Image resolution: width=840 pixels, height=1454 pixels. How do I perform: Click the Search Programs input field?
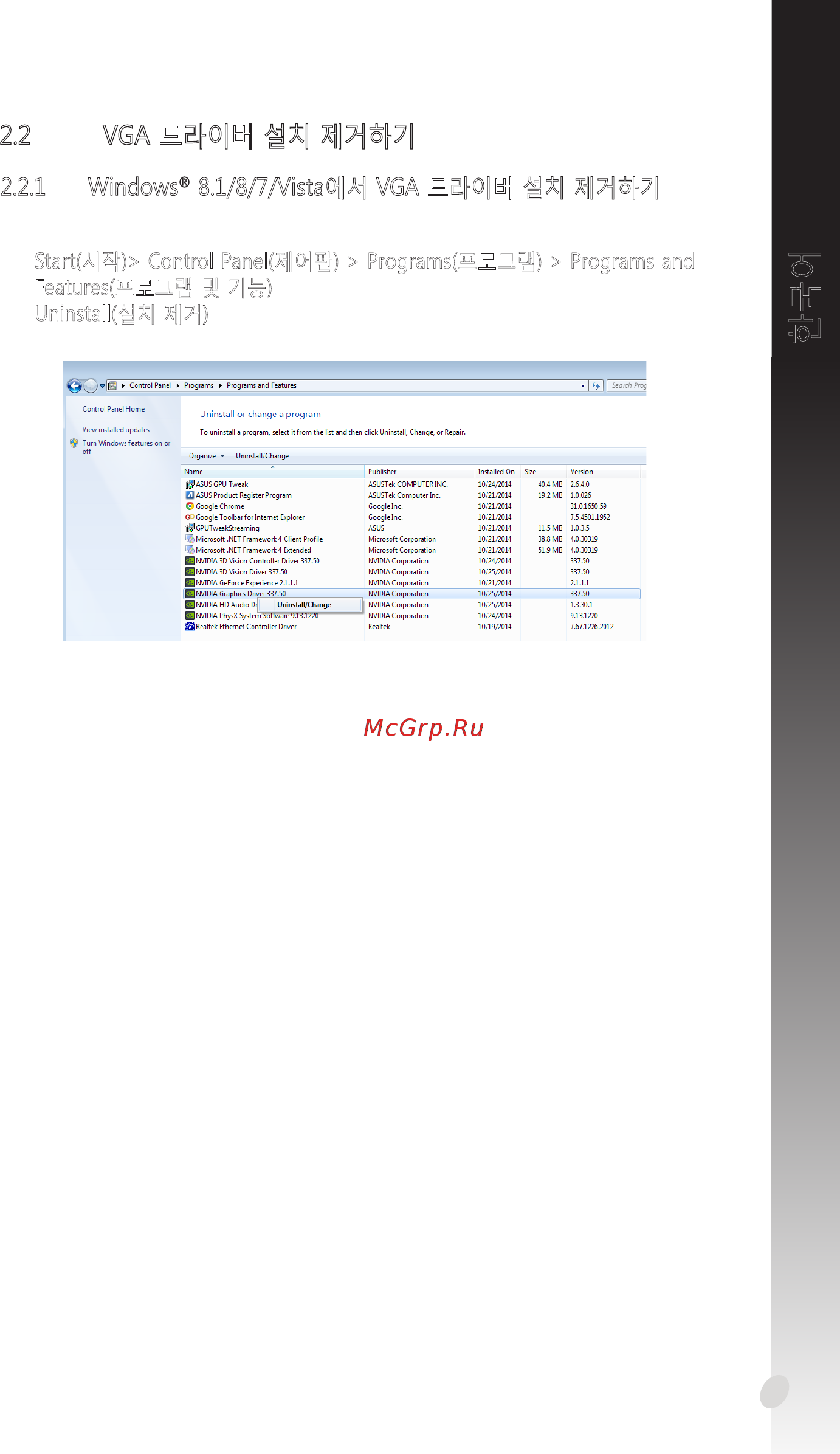tap(627, 385)
